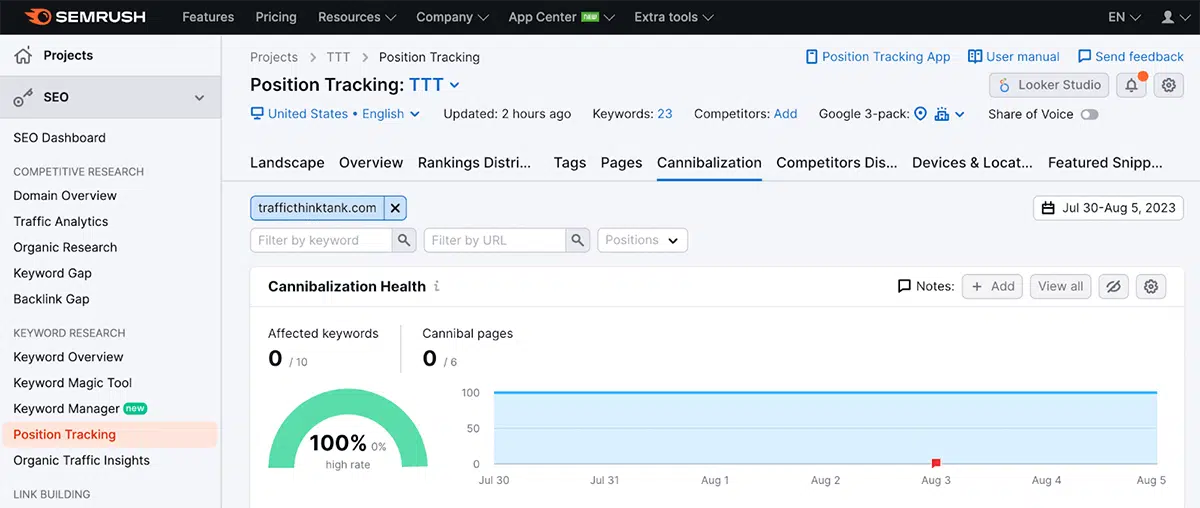Click the Keywords count 23 link
Image resolution: width=1200 pixels, height=508 pixels.
coord(665,114)
